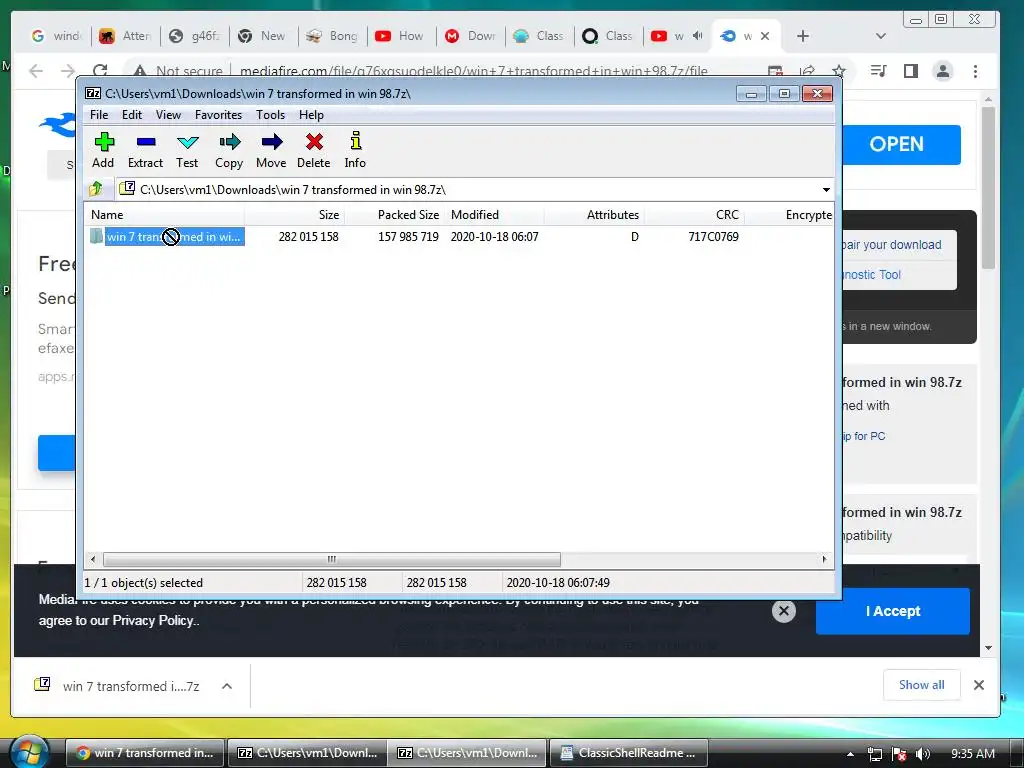The height and width of the screenshot is (768, 1024).
Task: Go up one folder level in 7-Zip
Action: 97,189
